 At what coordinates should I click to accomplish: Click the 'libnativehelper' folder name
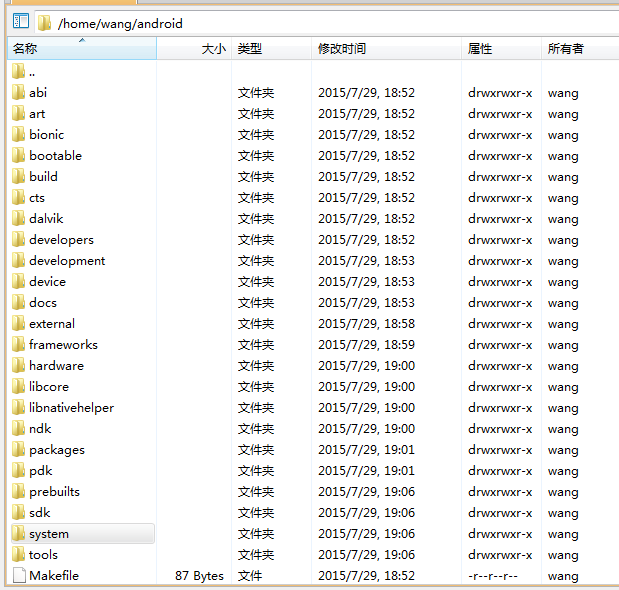pos(71,408)
